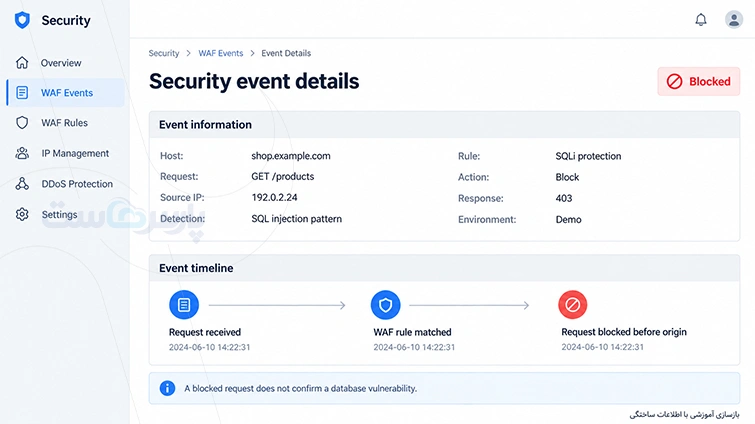Click the IP Management people icon
755x424 pixels.
tap(22, 153)
